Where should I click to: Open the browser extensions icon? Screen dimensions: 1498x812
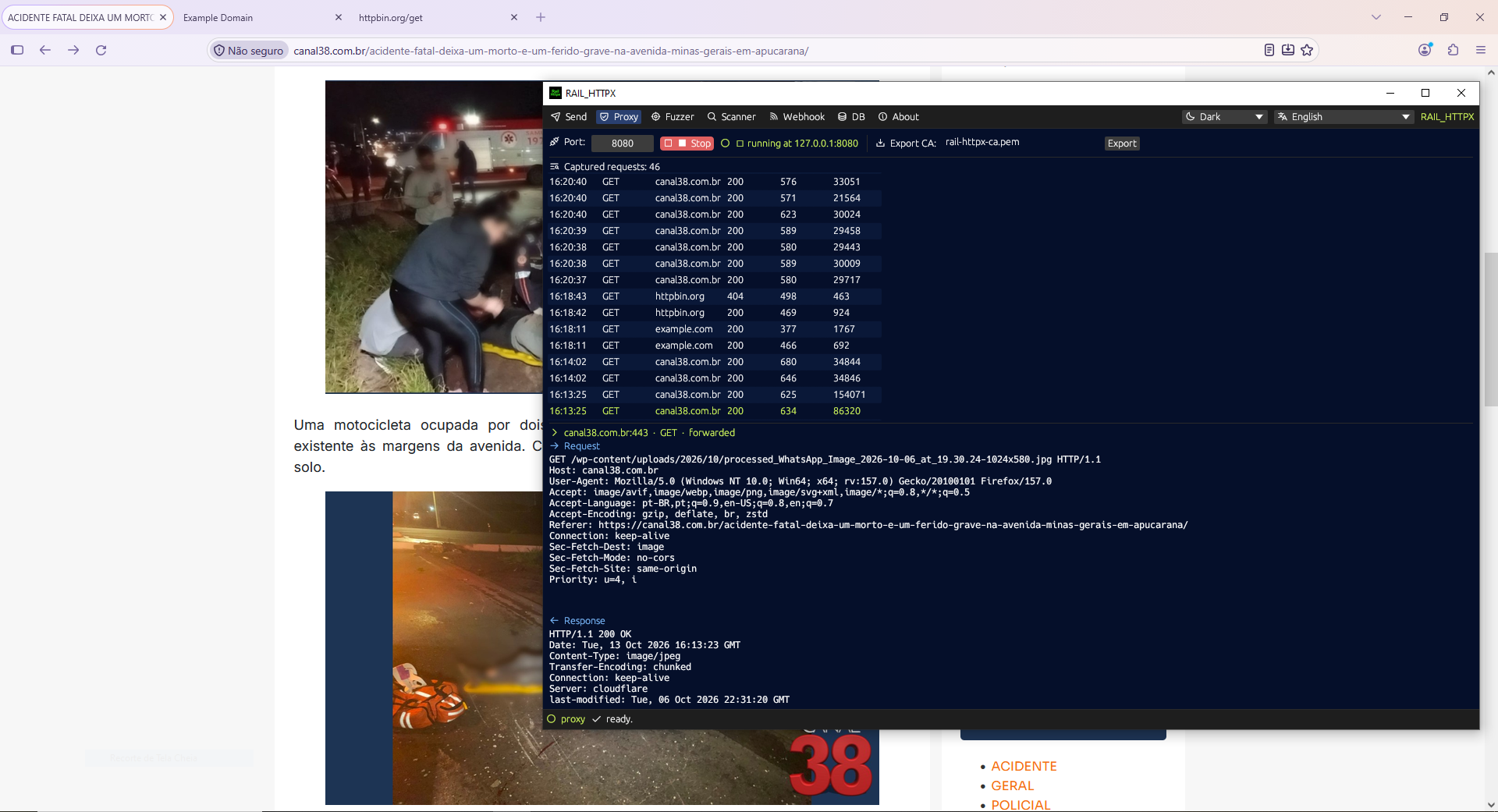coord(1453,50)
